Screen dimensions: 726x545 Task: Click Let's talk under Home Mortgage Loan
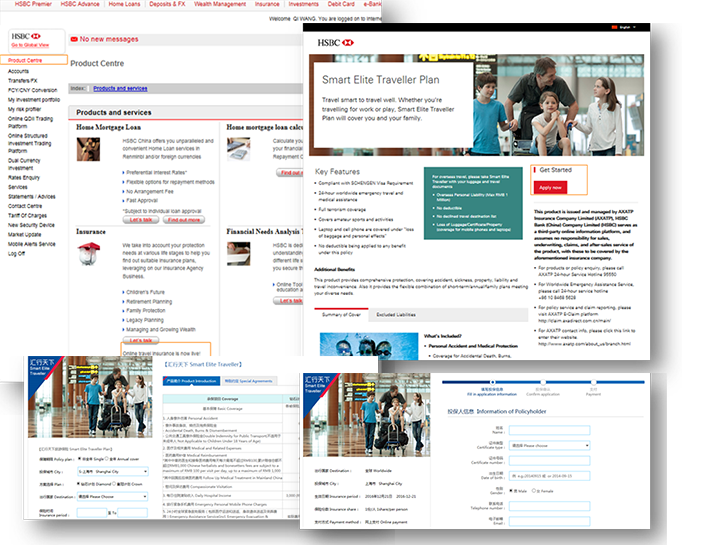141,220
